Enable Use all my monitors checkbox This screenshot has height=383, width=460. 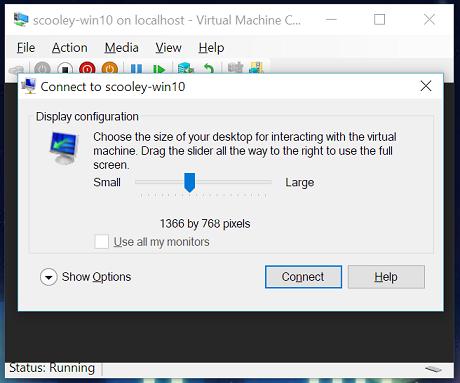coord(101,242)
